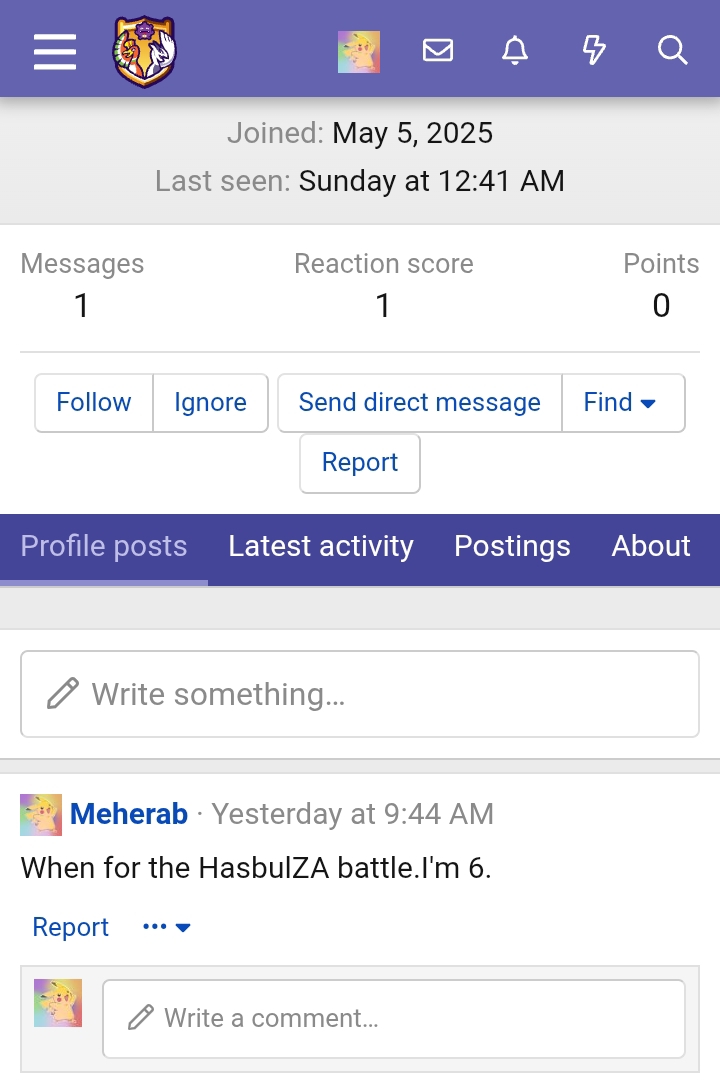Switch to the Latest activity tab
The width and height of the screenshot is (720, 1092).
[320, 546]
